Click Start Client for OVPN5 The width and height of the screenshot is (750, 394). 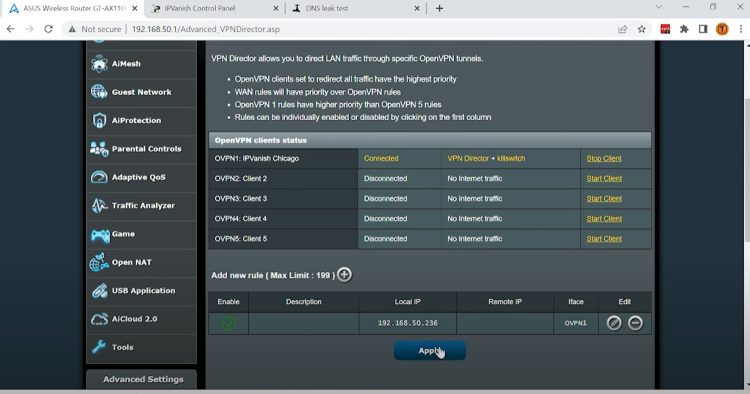(604, 239)
